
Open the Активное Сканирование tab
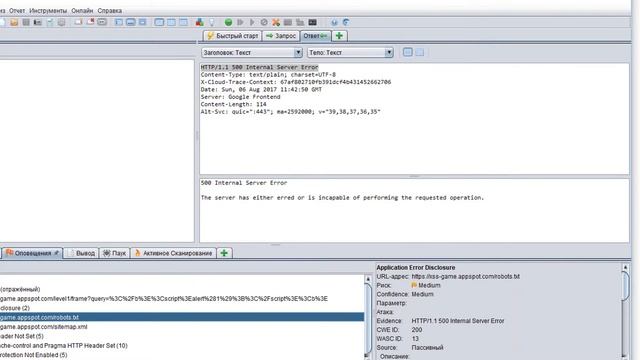pos(173,253)
